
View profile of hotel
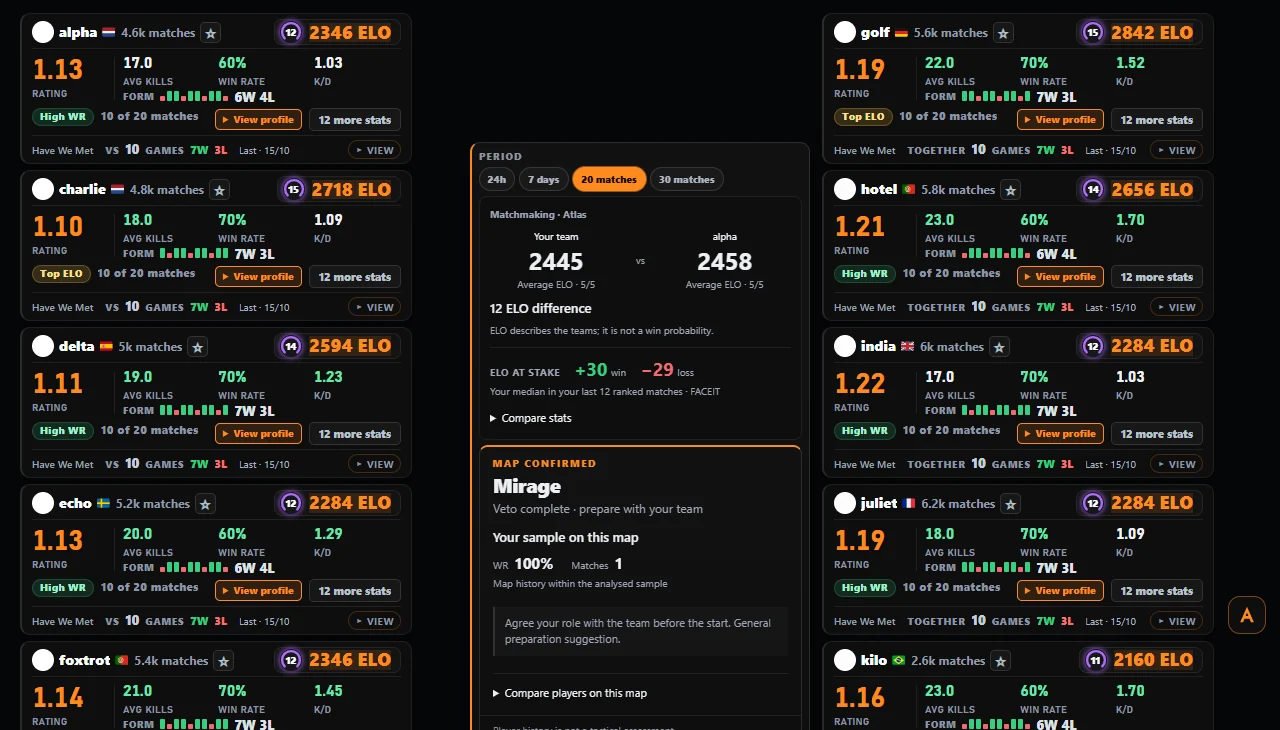(x=1060, y=277)
